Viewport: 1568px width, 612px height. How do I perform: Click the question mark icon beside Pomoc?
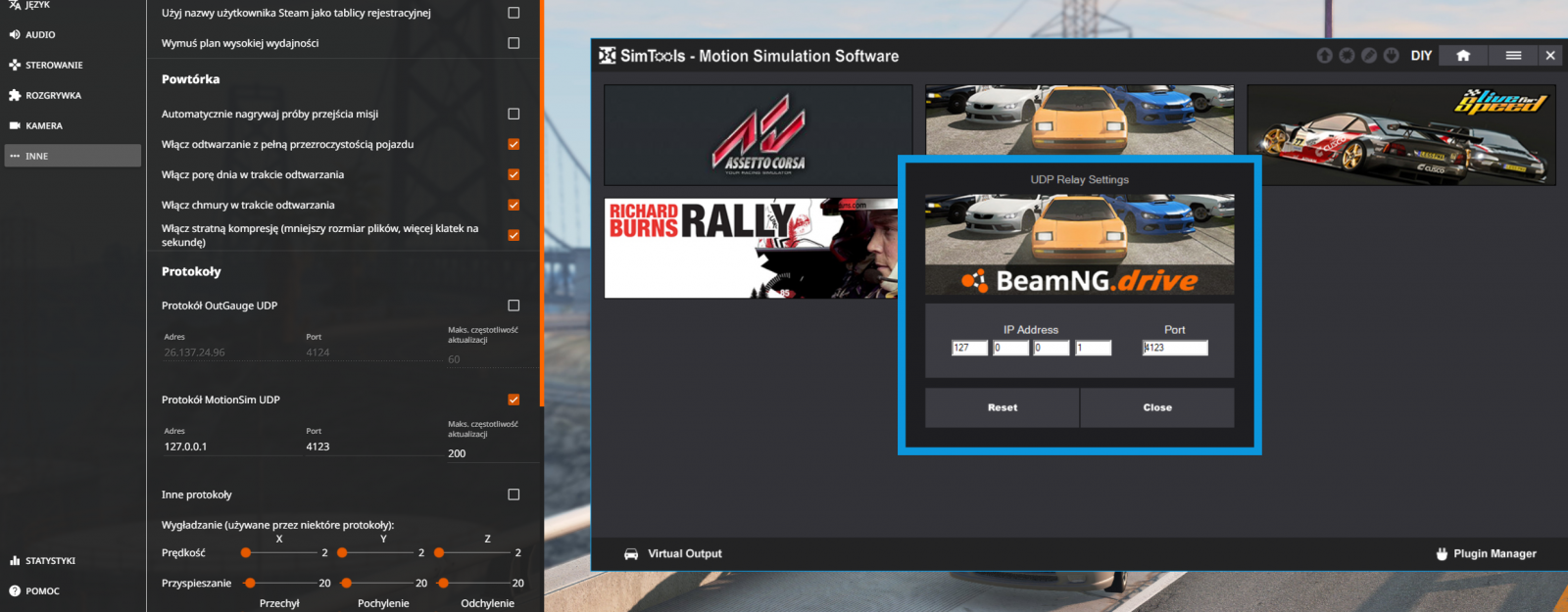(x=15, y=591)
